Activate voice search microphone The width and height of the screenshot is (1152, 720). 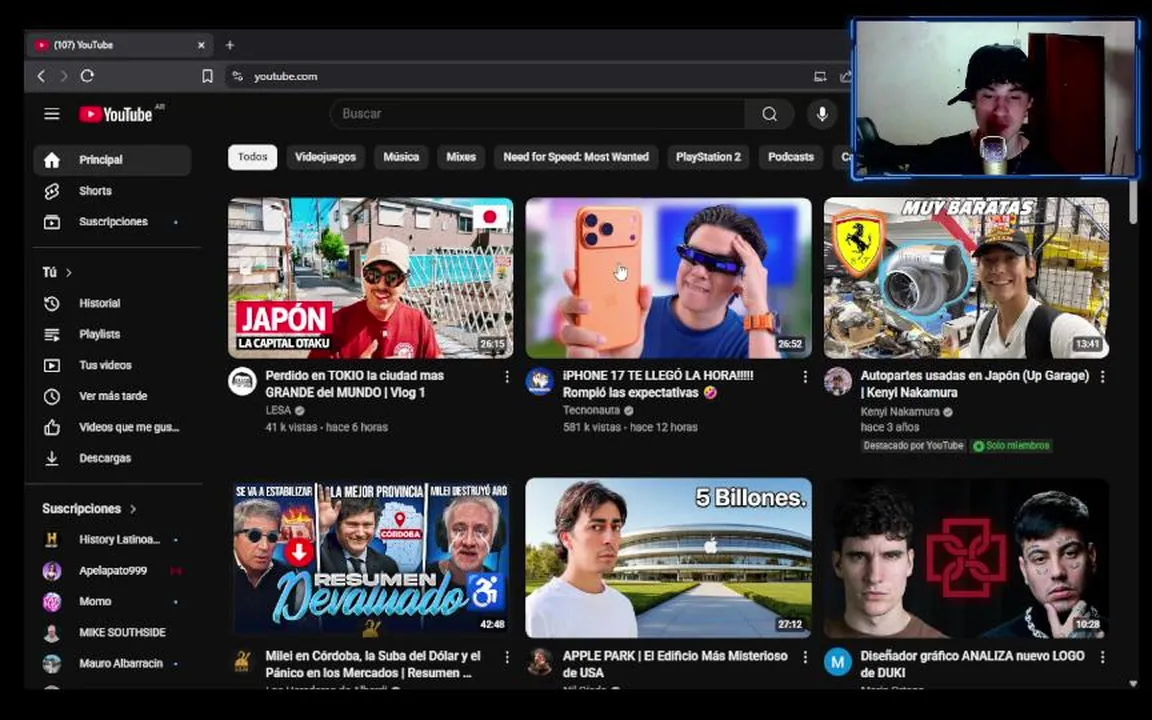(x=822, y=114)
